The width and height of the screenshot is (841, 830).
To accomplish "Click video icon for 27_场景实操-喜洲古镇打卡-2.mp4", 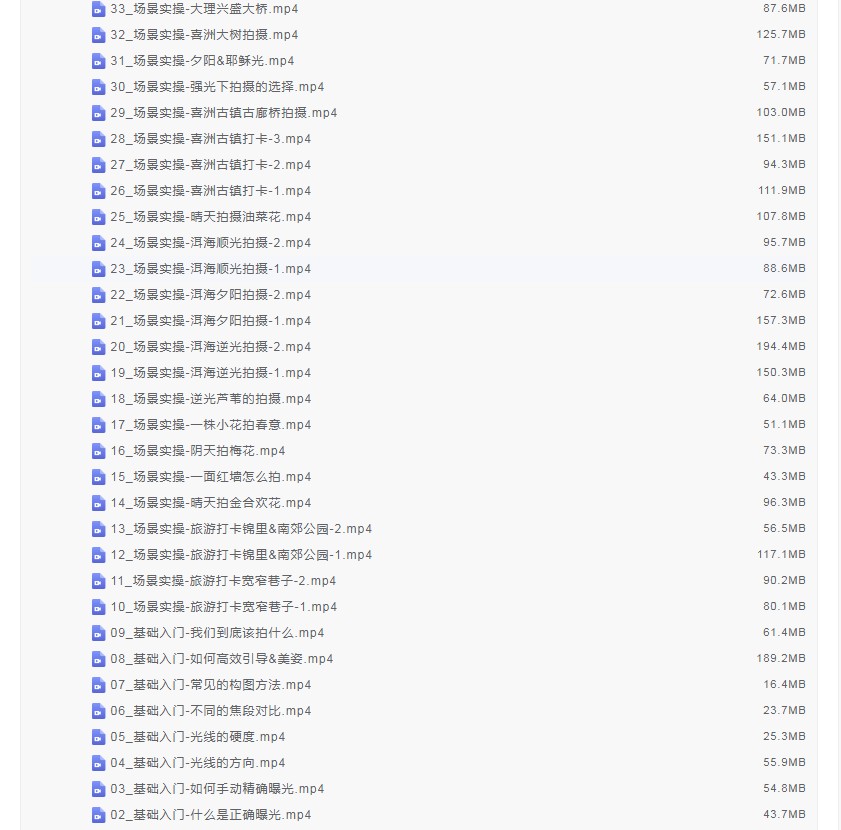I will tap(98, 165).
